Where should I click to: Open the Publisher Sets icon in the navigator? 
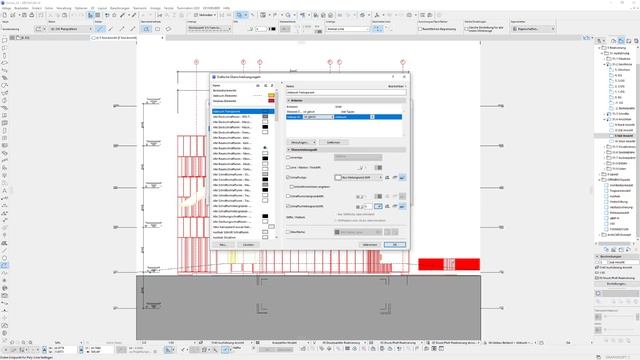click(636, 41)
